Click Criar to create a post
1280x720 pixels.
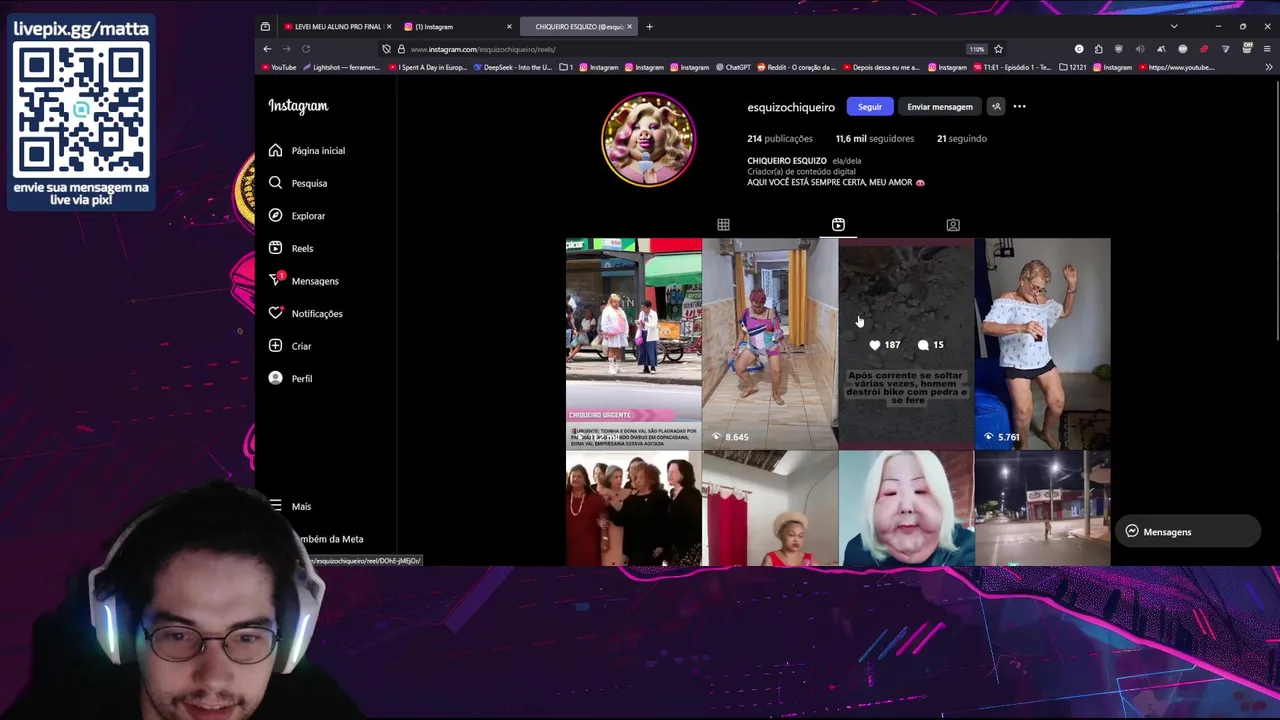tap(290, 346)
